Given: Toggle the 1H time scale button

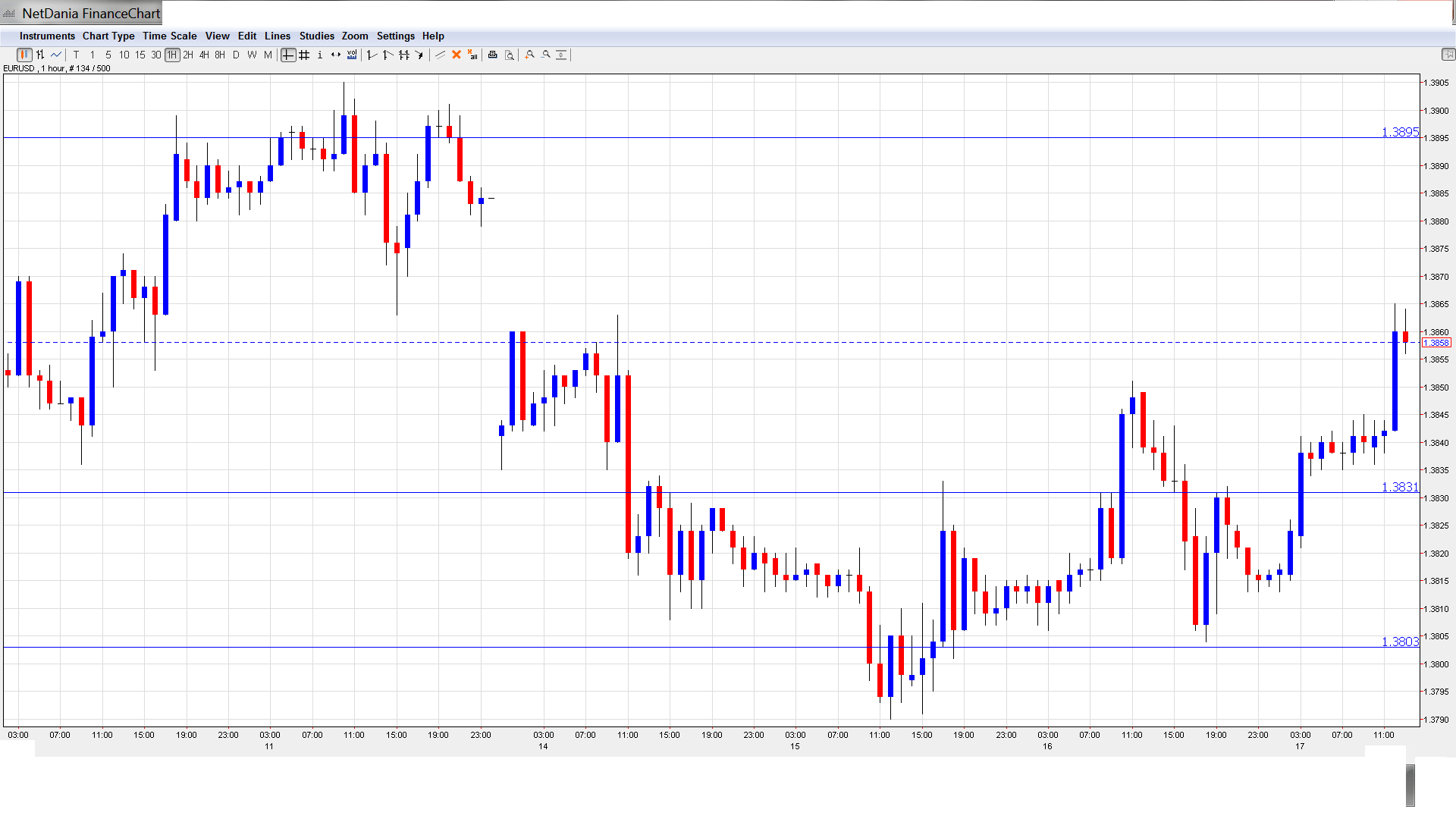Looking at the screenshot, I should tap(172, 55).
